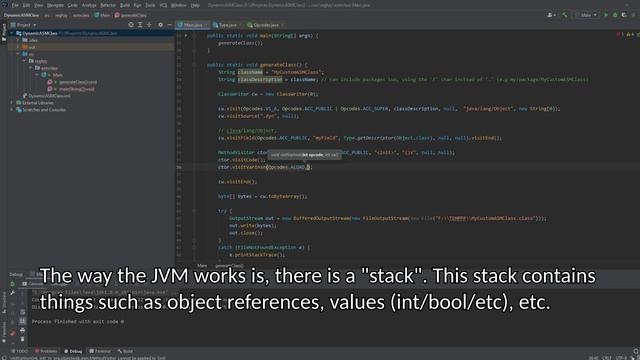Open the Build menu
640x360 pixels.
125,5
